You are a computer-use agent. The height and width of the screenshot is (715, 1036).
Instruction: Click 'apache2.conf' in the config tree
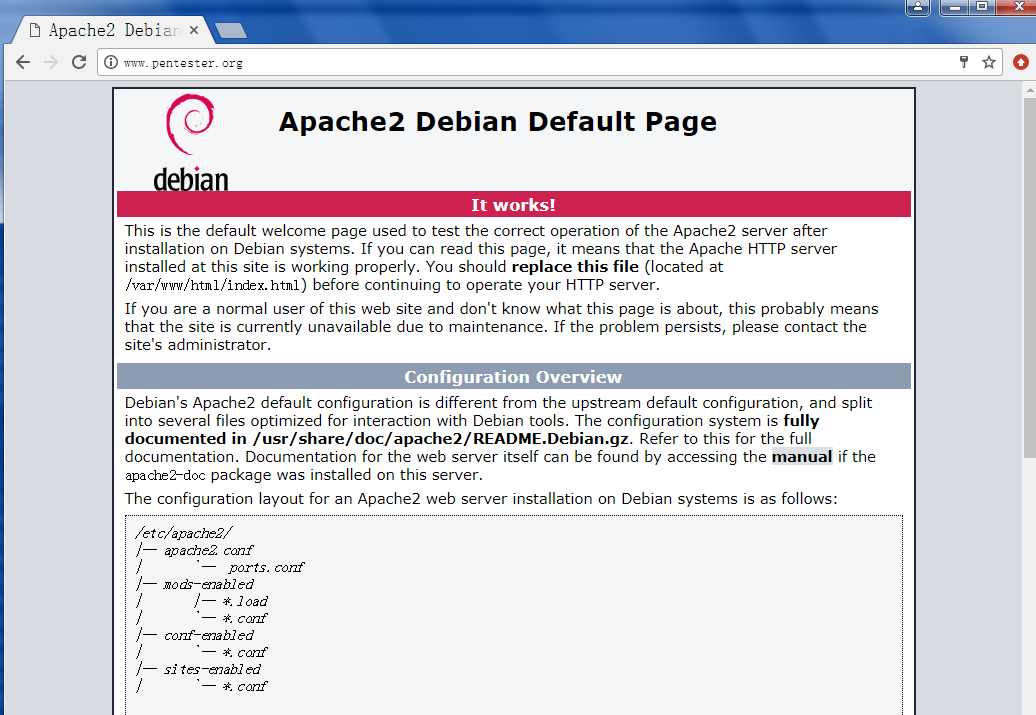tap(208, 550)
